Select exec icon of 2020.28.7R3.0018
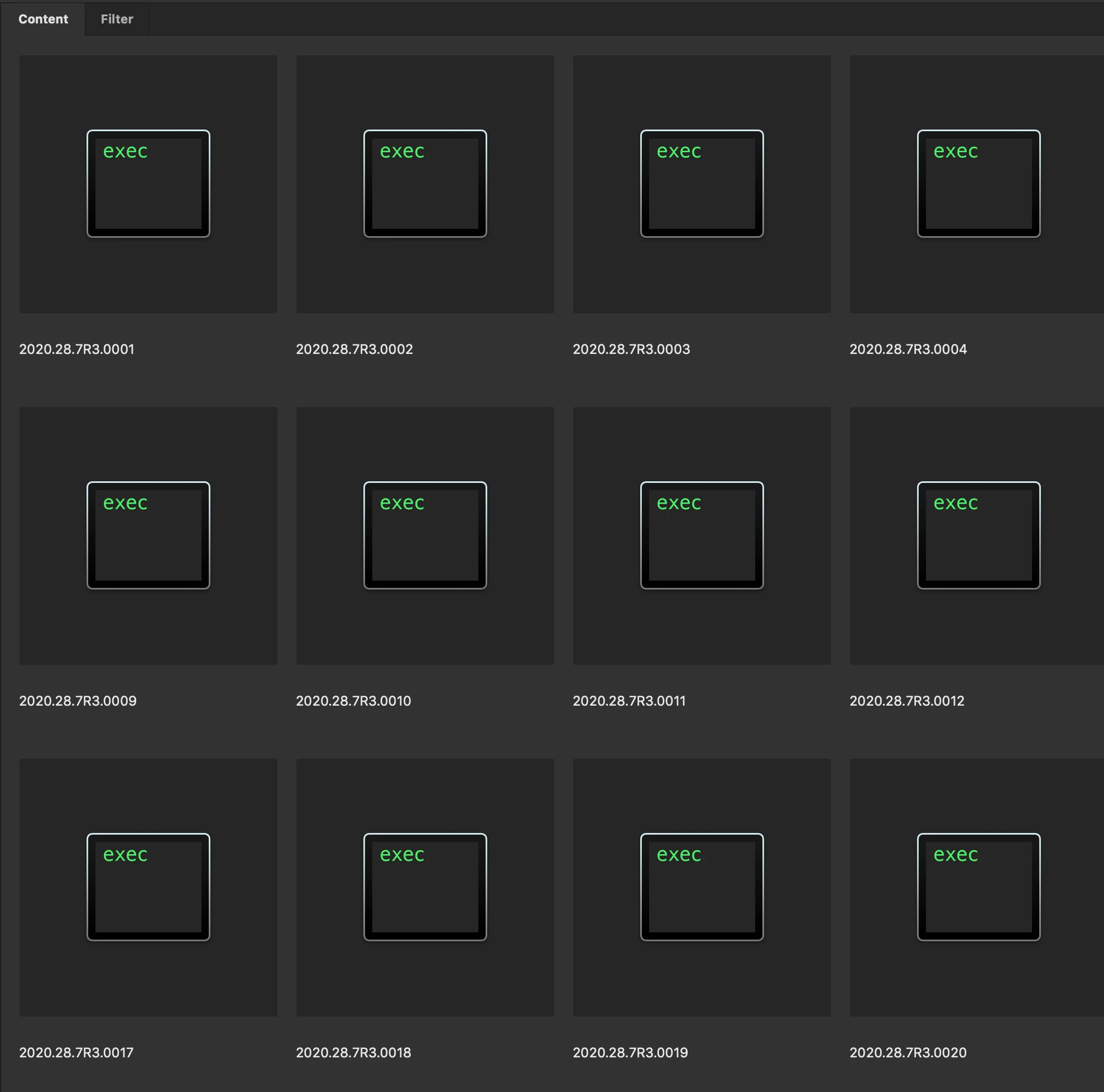Screen dimensions: 1104x1092 pos(425,887)
